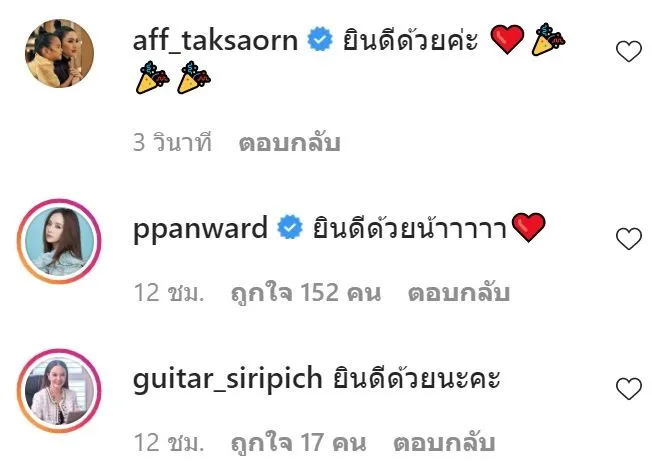Viewport: 652px width, 476px height.
Task: Click ตอบกลับ under ppanward's comment
Action: (x=459, y=293)
